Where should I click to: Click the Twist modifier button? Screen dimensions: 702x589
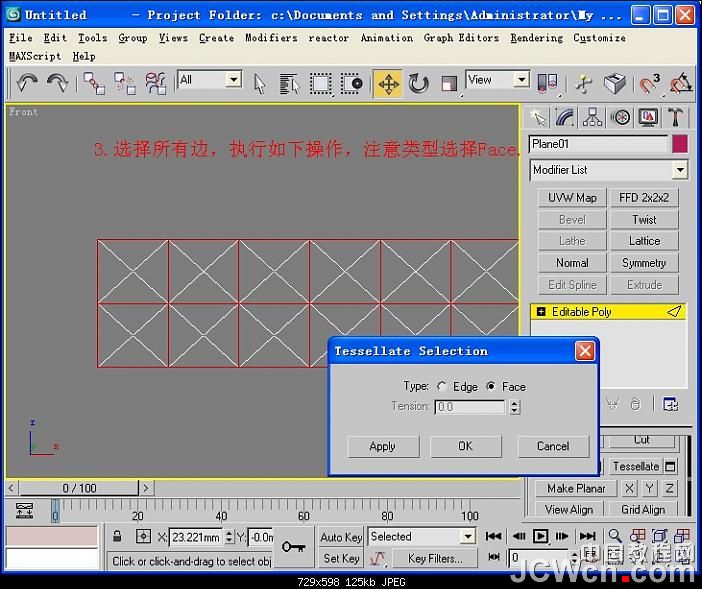pos(644,219)
